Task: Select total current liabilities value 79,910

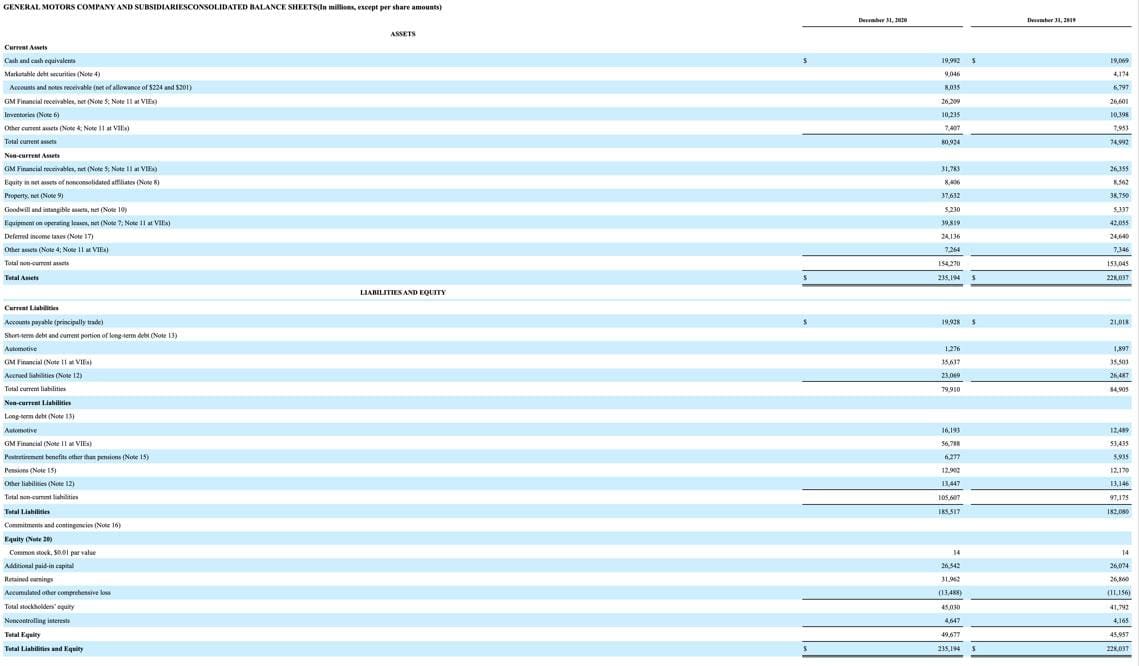Action: (950, 389)
